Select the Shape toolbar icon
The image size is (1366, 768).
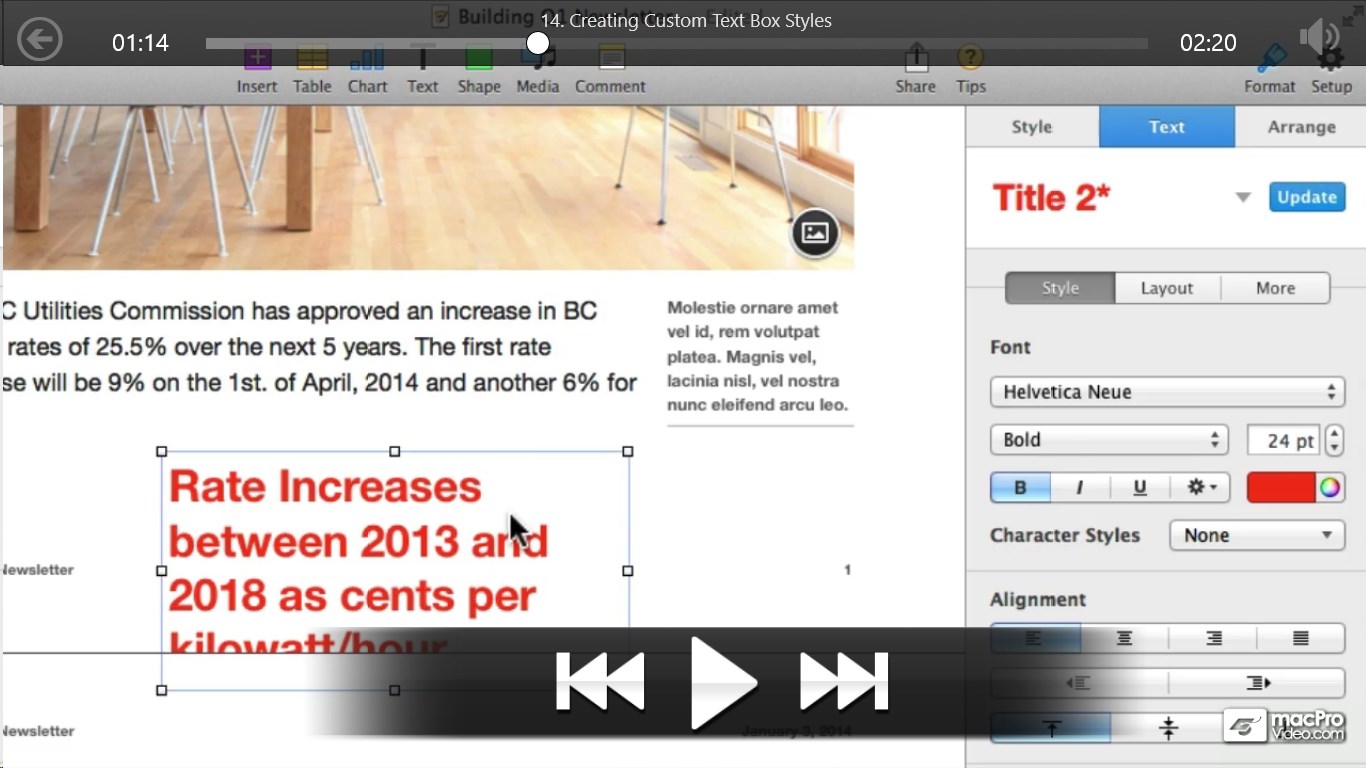point(479,70)
